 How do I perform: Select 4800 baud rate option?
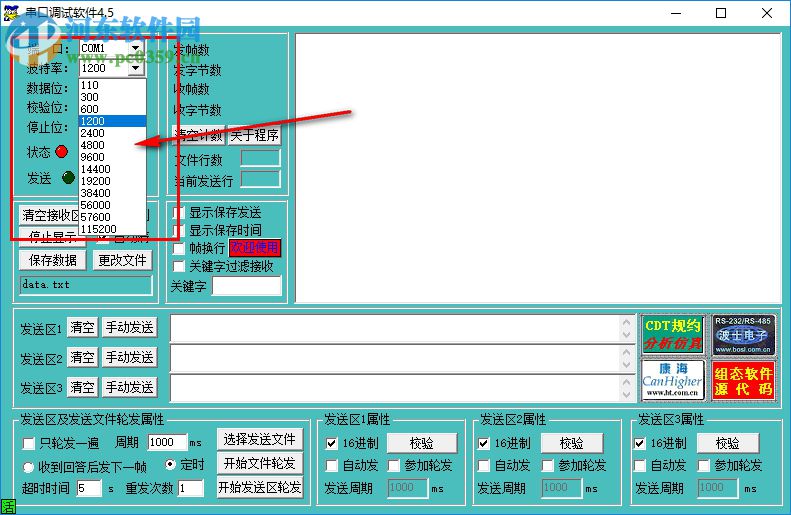112,145
